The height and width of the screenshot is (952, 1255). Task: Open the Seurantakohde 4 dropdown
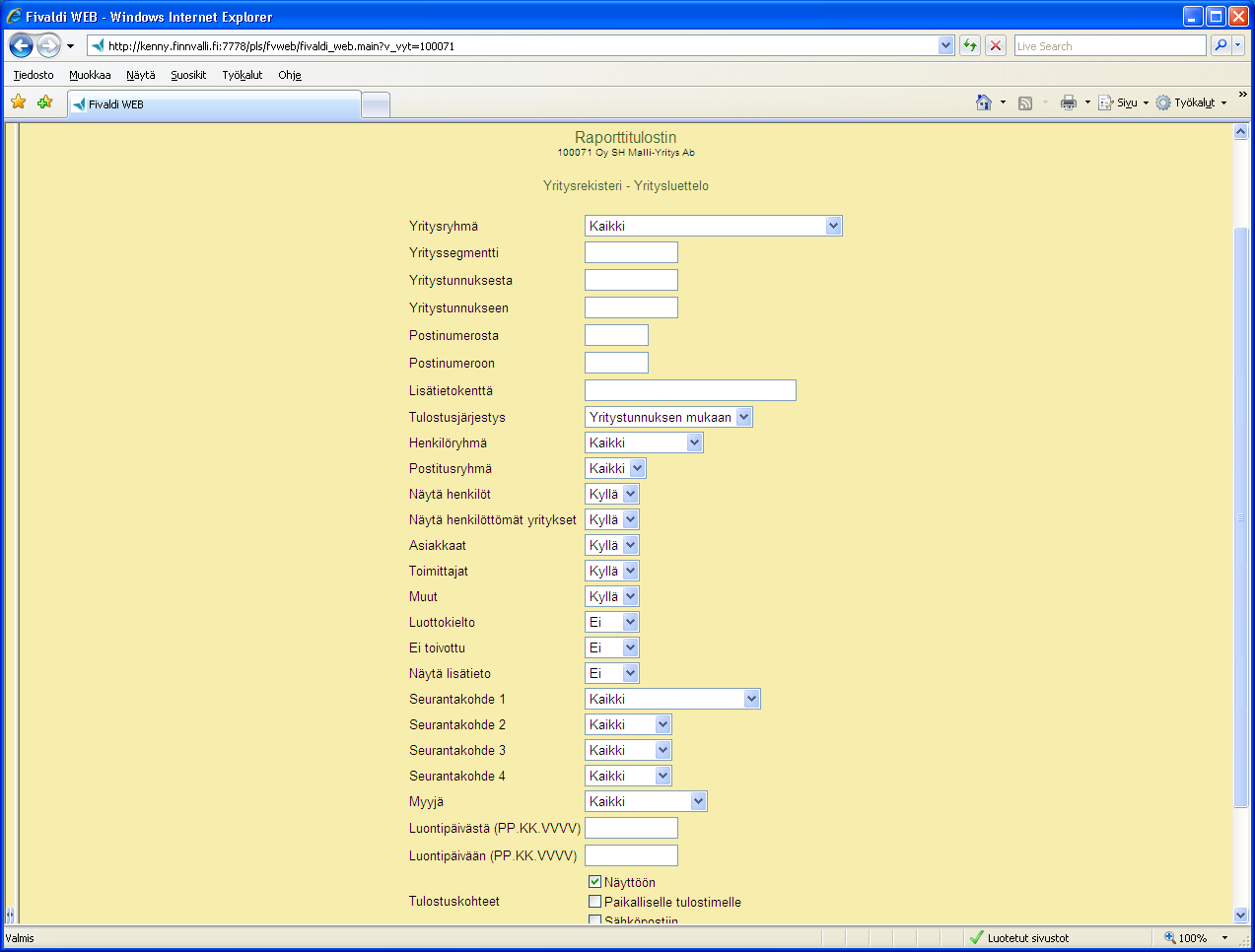[x=628, y=776]
